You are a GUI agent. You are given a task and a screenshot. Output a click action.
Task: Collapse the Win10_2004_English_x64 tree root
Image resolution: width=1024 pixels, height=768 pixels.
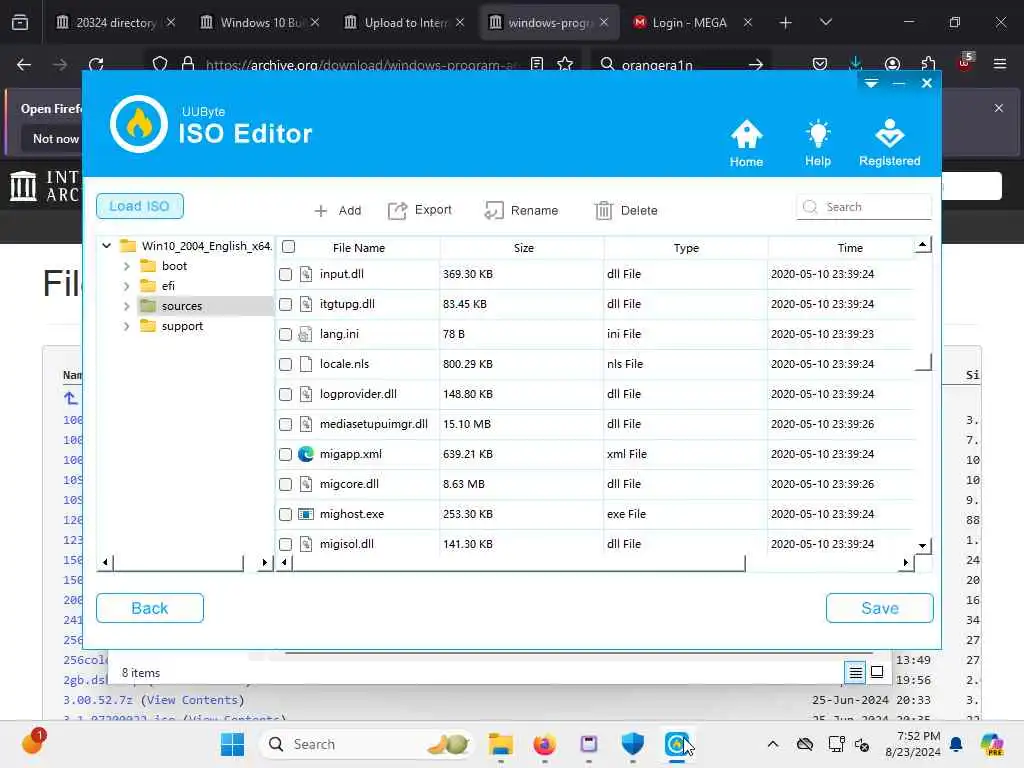pyautogui.click(x=106, y=246)
